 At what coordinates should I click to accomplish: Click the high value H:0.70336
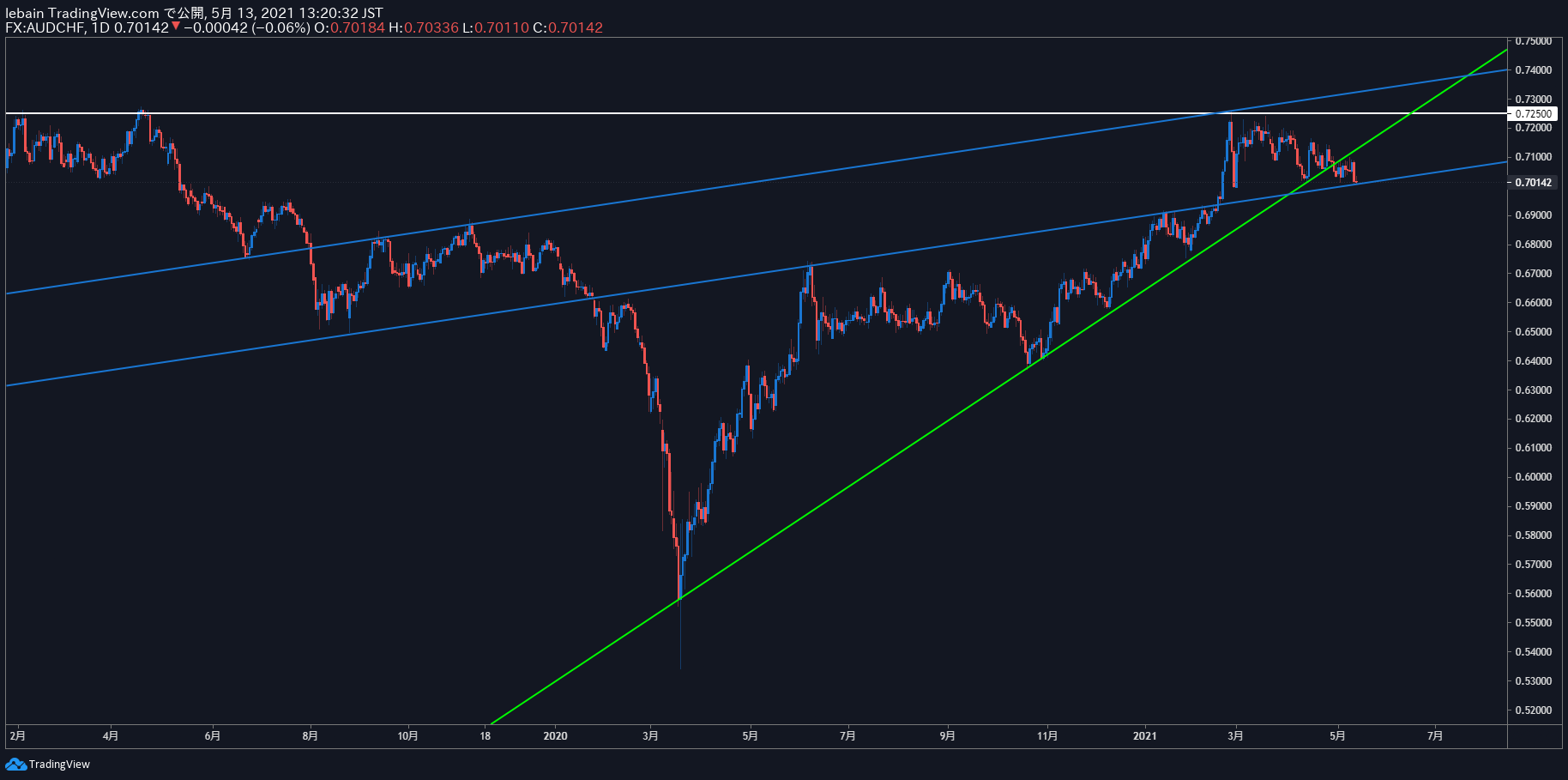424,27
